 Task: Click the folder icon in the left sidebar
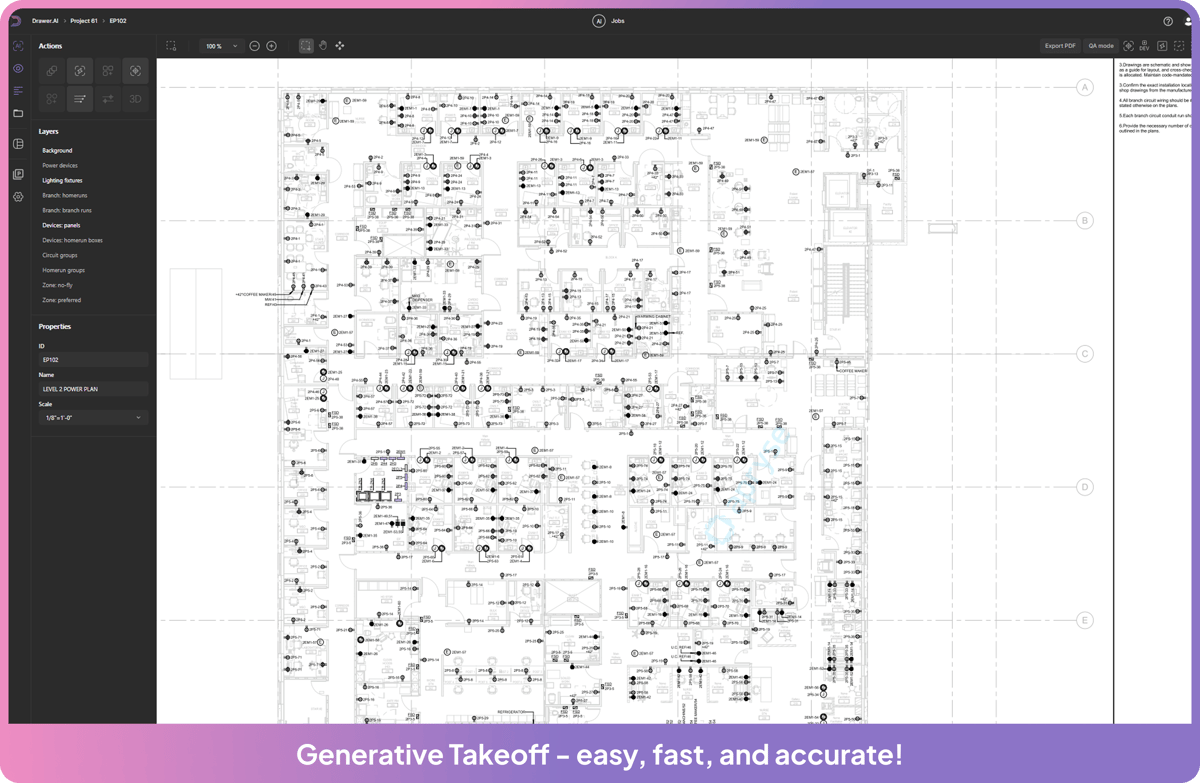(x=17, y=114)
